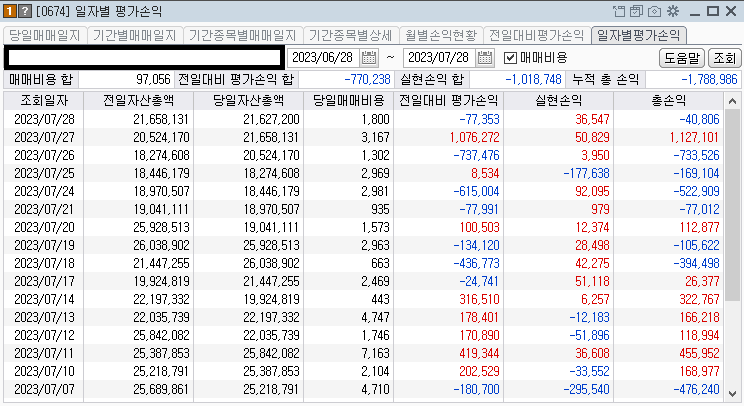Select the 2023/07/25 date cell
This screenshot has width=744, height=406.
point(44,173)
